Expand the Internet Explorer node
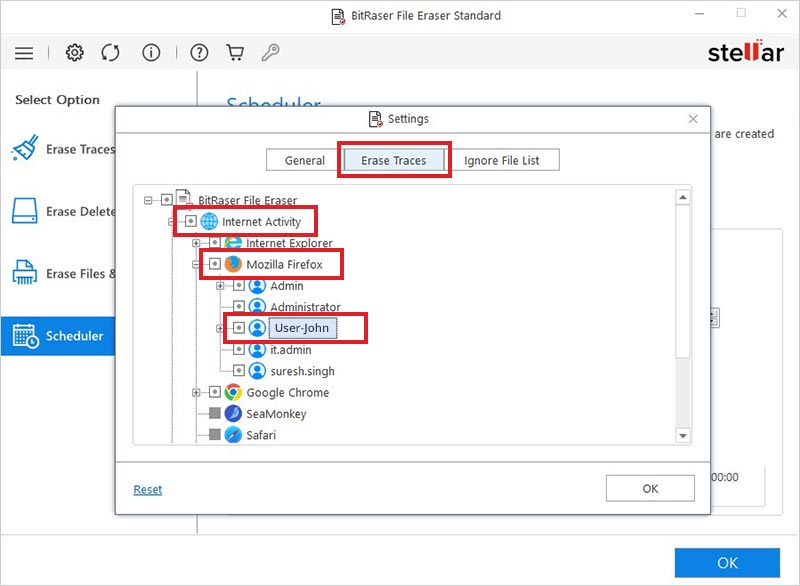Image resolution: width=800 pixels, height=586 pixels. click(x=196, y=243)
